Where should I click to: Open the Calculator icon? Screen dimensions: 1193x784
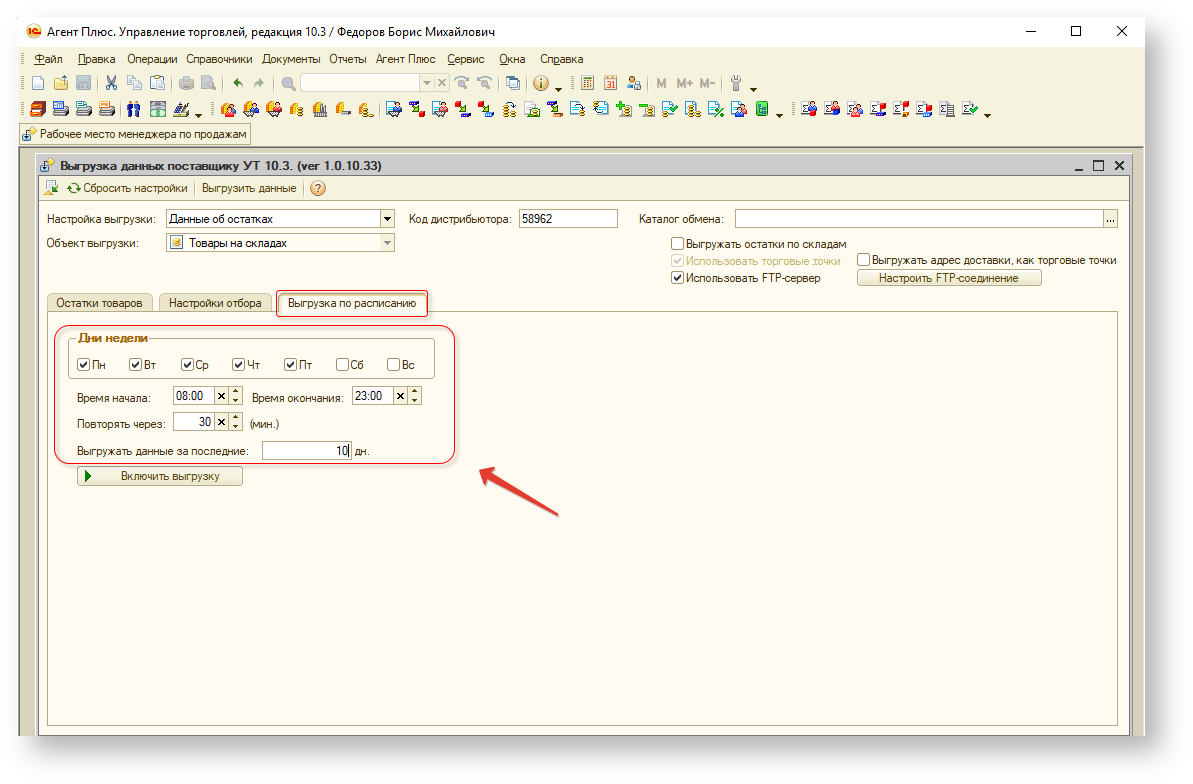(587, 83)
